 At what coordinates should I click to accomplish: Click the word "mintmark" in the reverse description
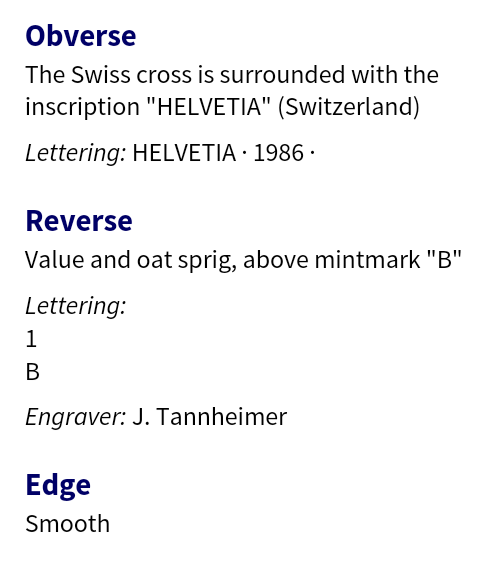tap(368, 259)
